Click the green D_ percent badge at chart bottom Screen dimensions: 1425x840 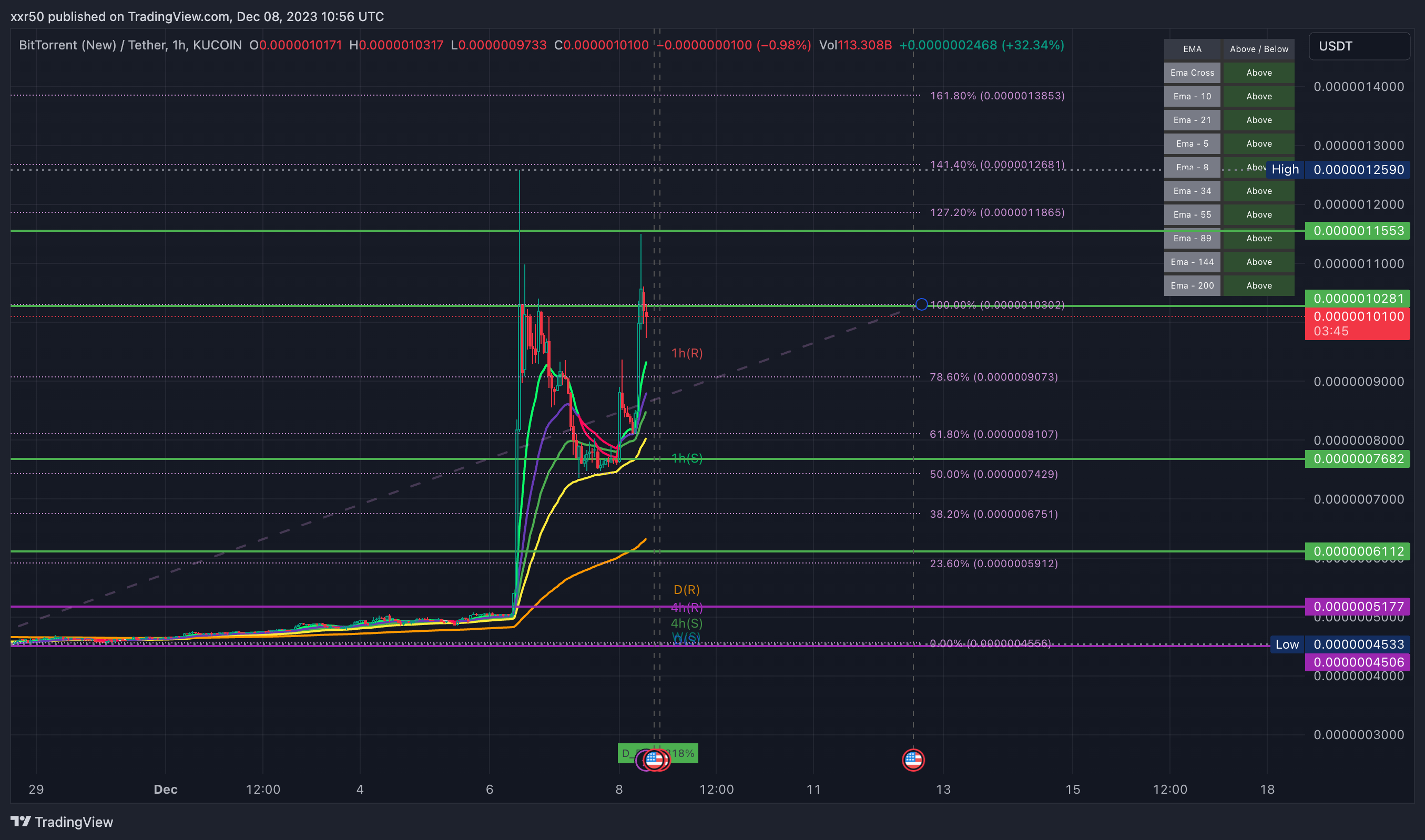[x=658, y=753]
